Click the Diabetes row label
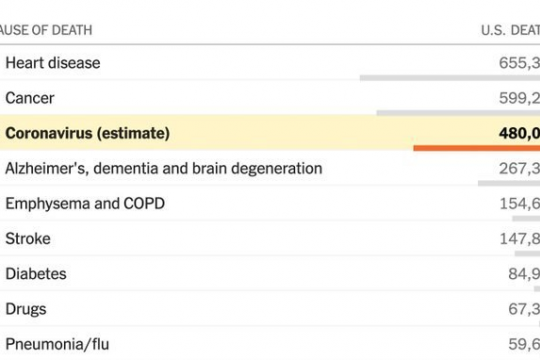Image resolution: width=540 pixels, height=360 pixels. (36, 274)
